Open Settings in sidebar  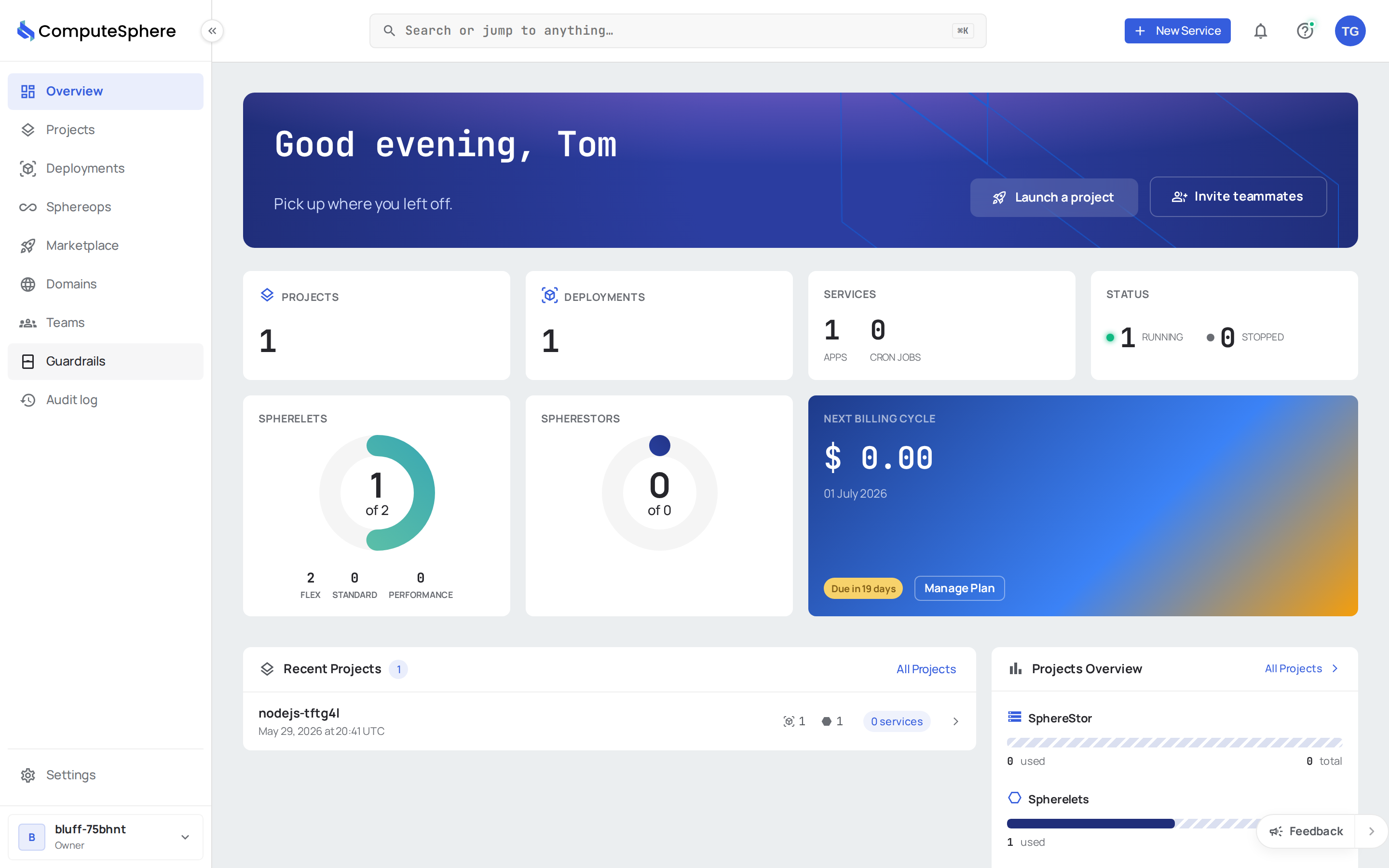pos(106,775)
